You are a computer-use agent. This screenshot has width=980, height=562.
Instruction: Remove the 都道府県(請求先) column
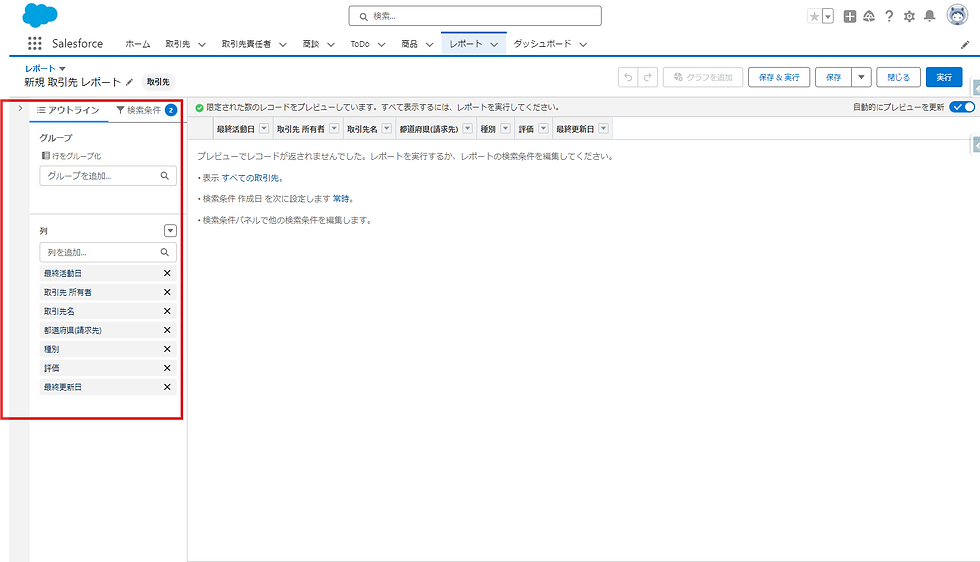[167, 330]
